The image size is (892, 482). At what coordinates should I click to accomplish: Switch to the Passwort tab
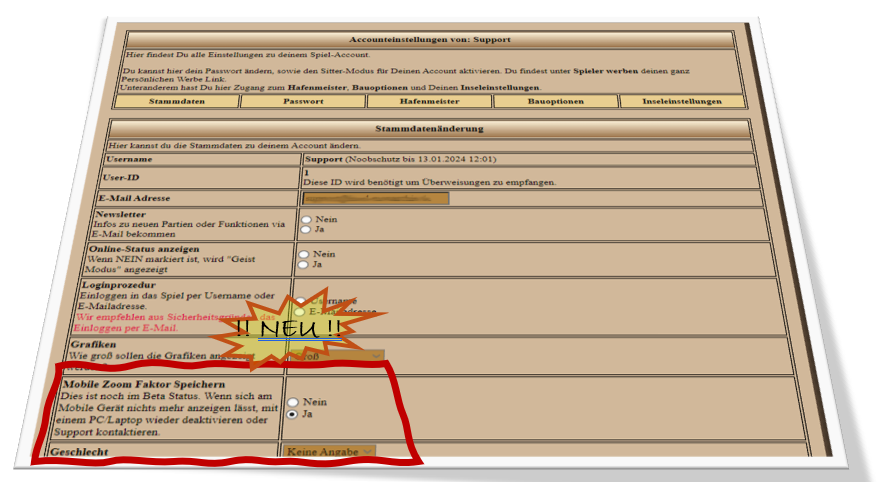click(x=302, y=101)
